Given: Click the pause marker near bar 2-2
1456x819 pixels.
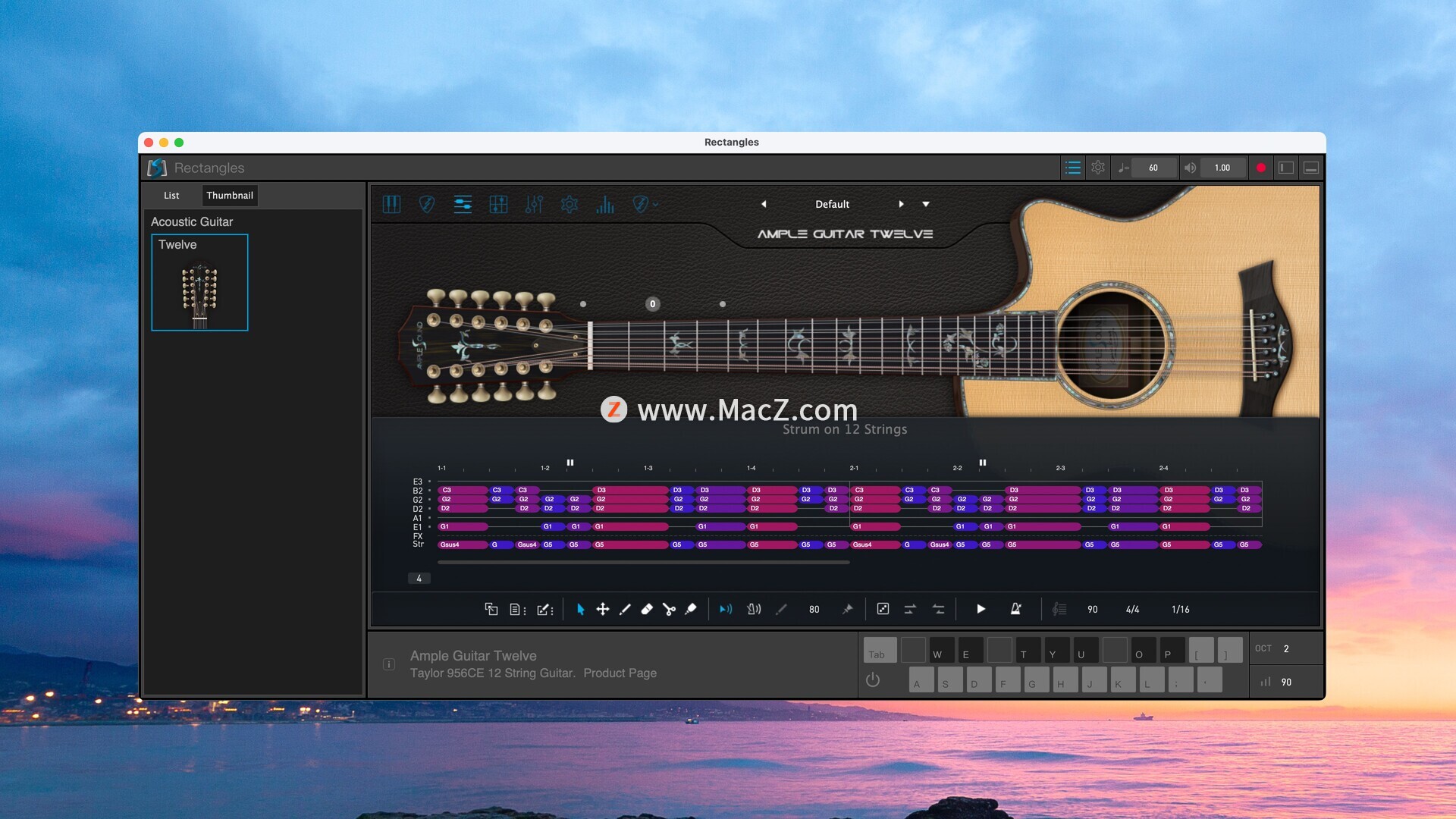Looking at the screenshot, I should 983,463.
